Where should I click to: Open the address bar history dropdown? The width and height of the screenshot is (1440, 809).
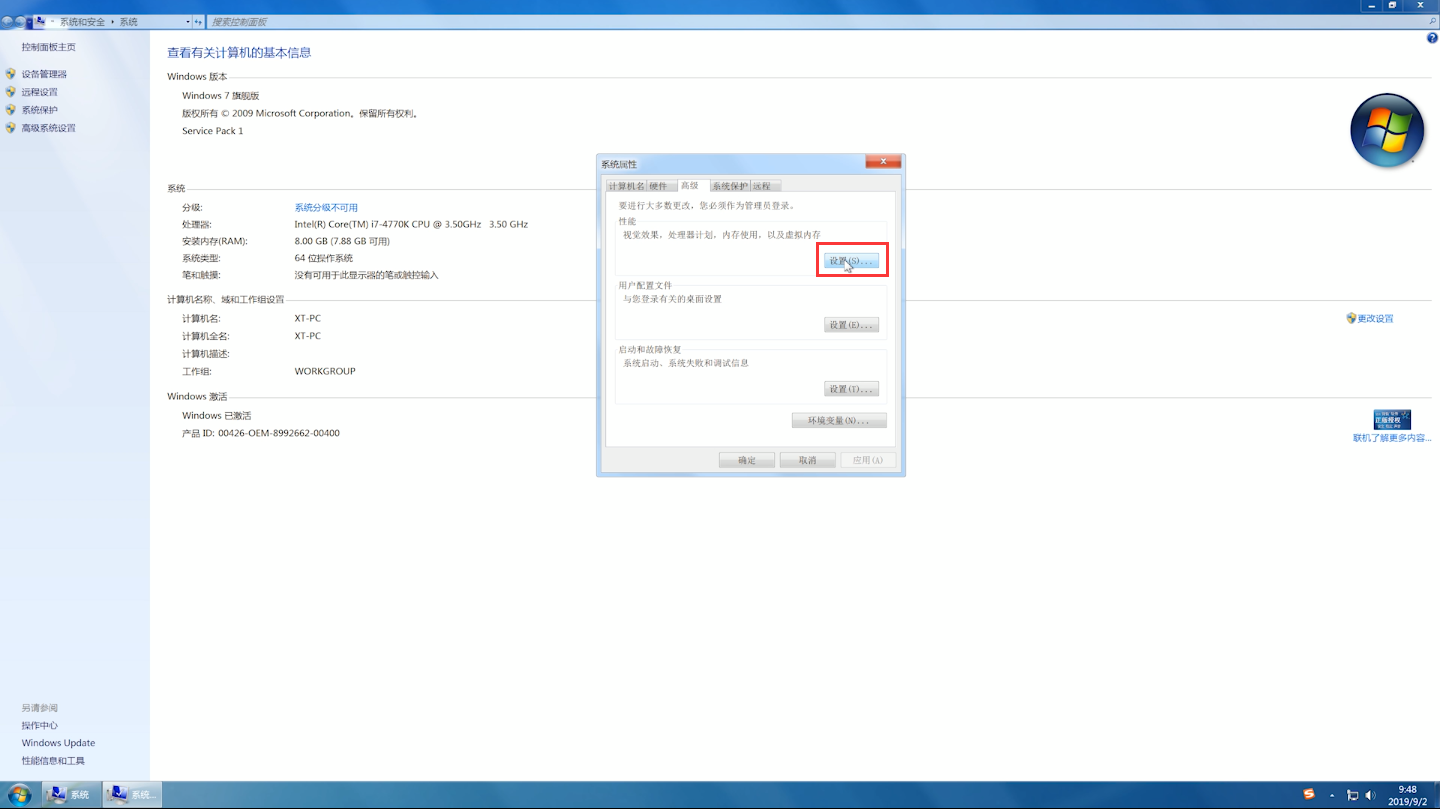tap(188, 22)
